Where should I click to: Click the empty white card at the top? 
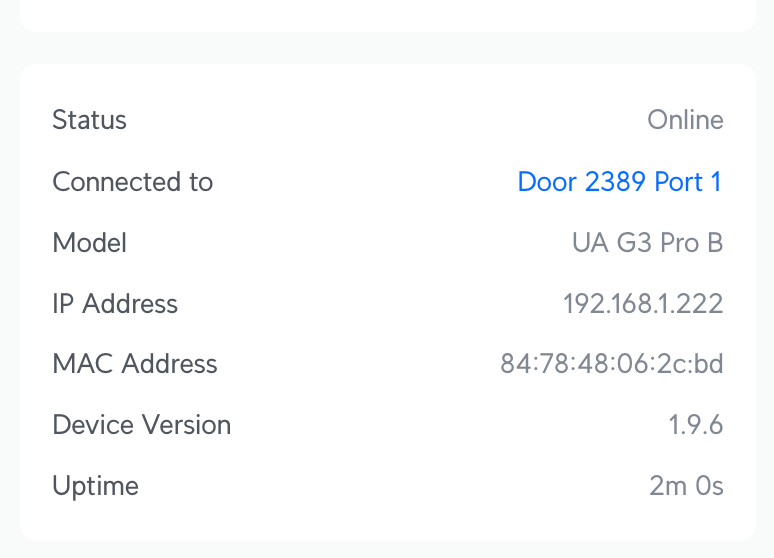[387, 14]
